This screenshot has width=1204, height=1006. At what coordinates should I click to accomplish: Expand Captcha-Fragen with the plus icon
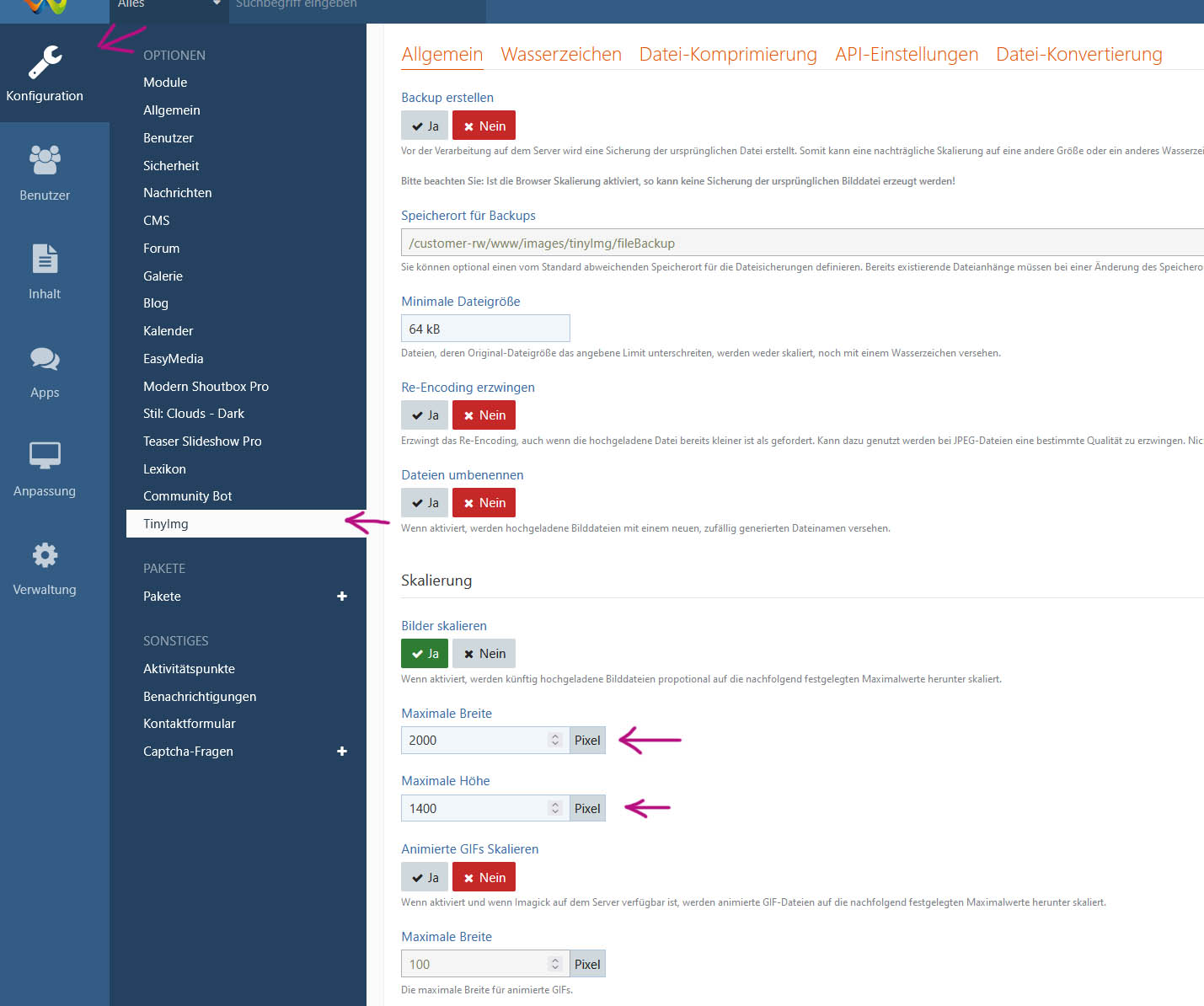tap(342, 752)
